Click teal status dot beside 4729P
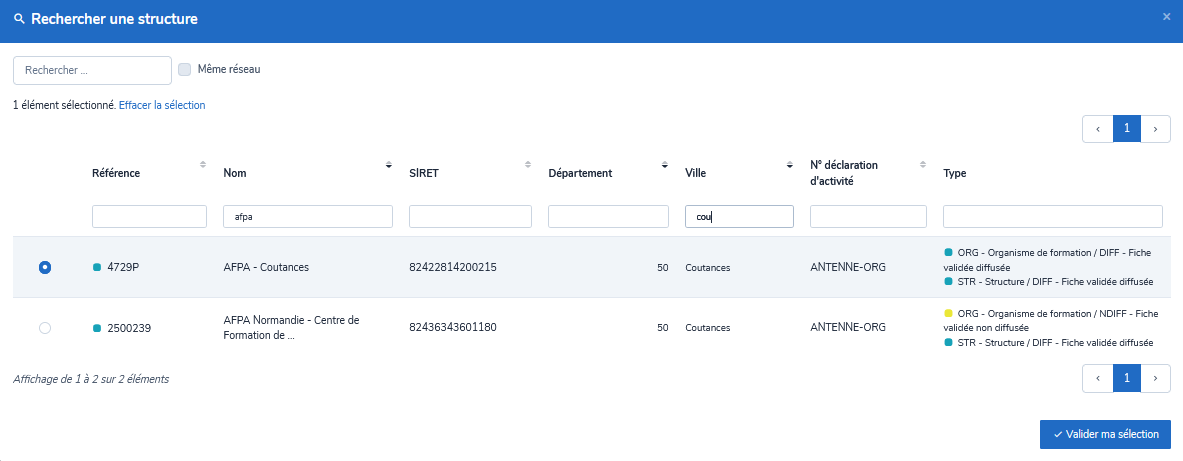The width and height of the screenshot is (1183, 461). click(97, 267)
